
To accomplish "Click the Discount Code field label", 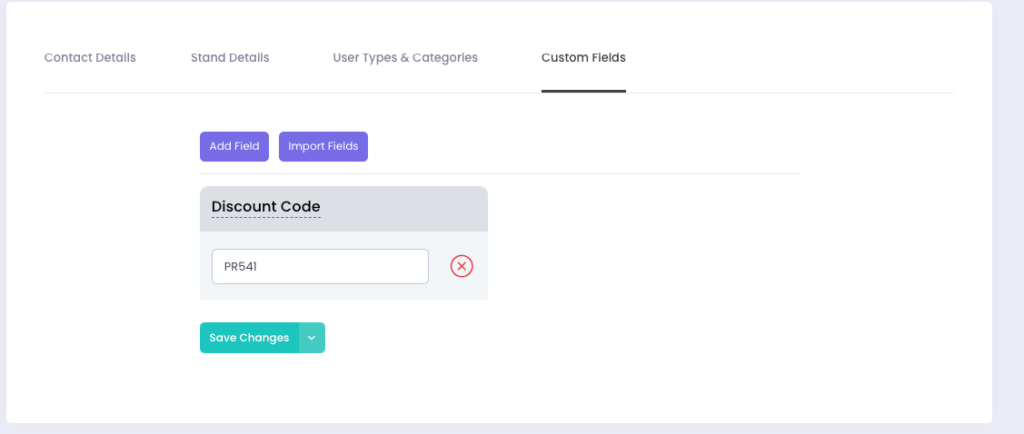I will (266, 207).
